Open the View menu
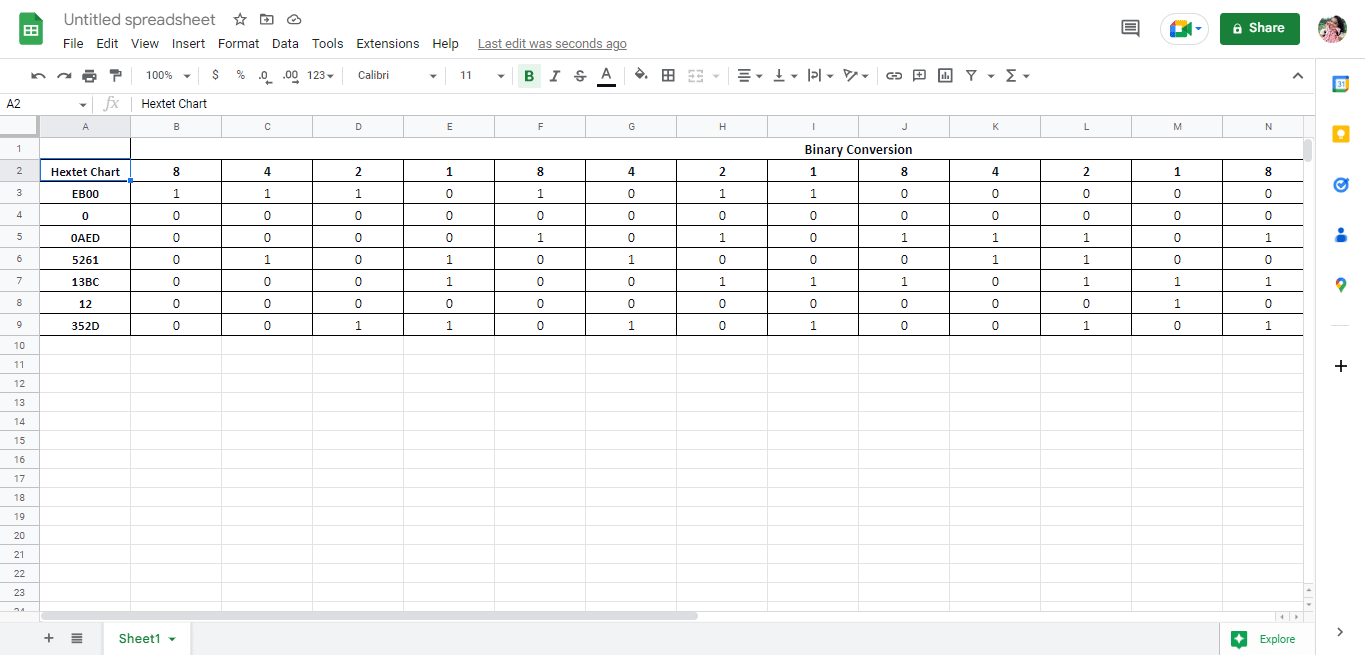This screenshot has height=655, width=1365. coord(145,44)
